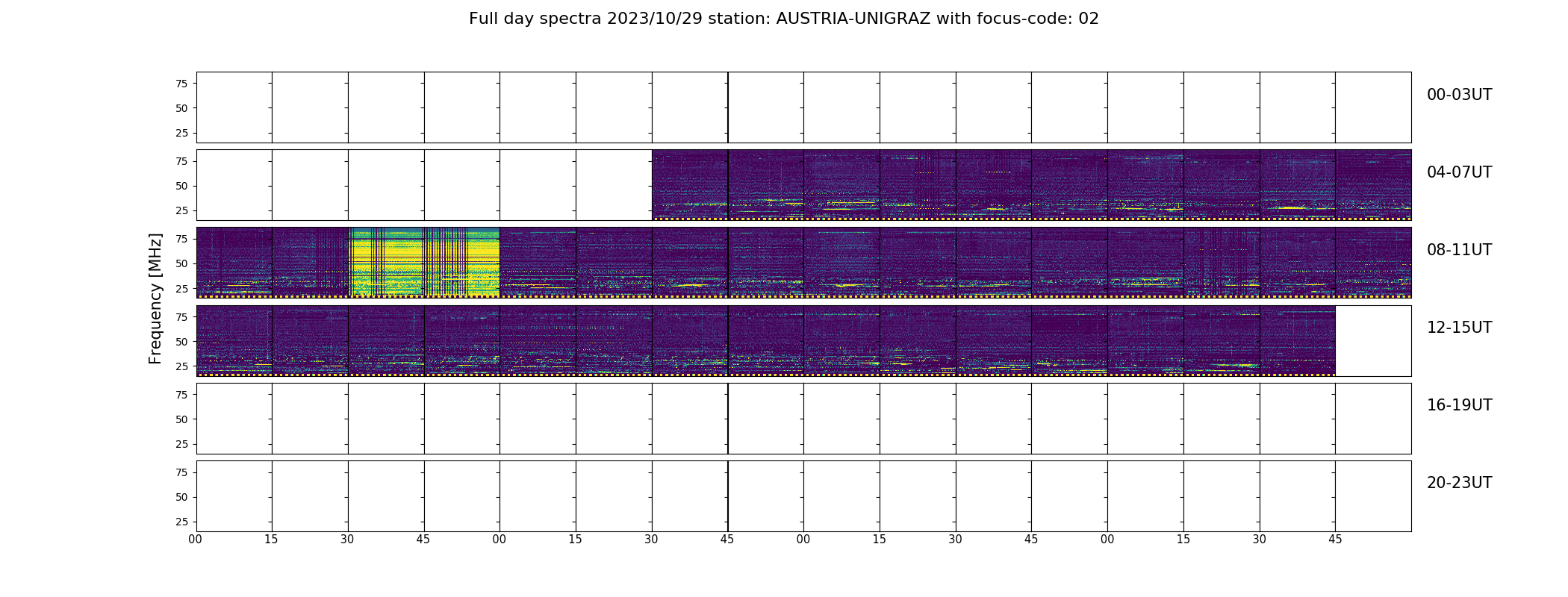Click the 75 MHz tick of the 20-23UT row

tap(181, 472)
